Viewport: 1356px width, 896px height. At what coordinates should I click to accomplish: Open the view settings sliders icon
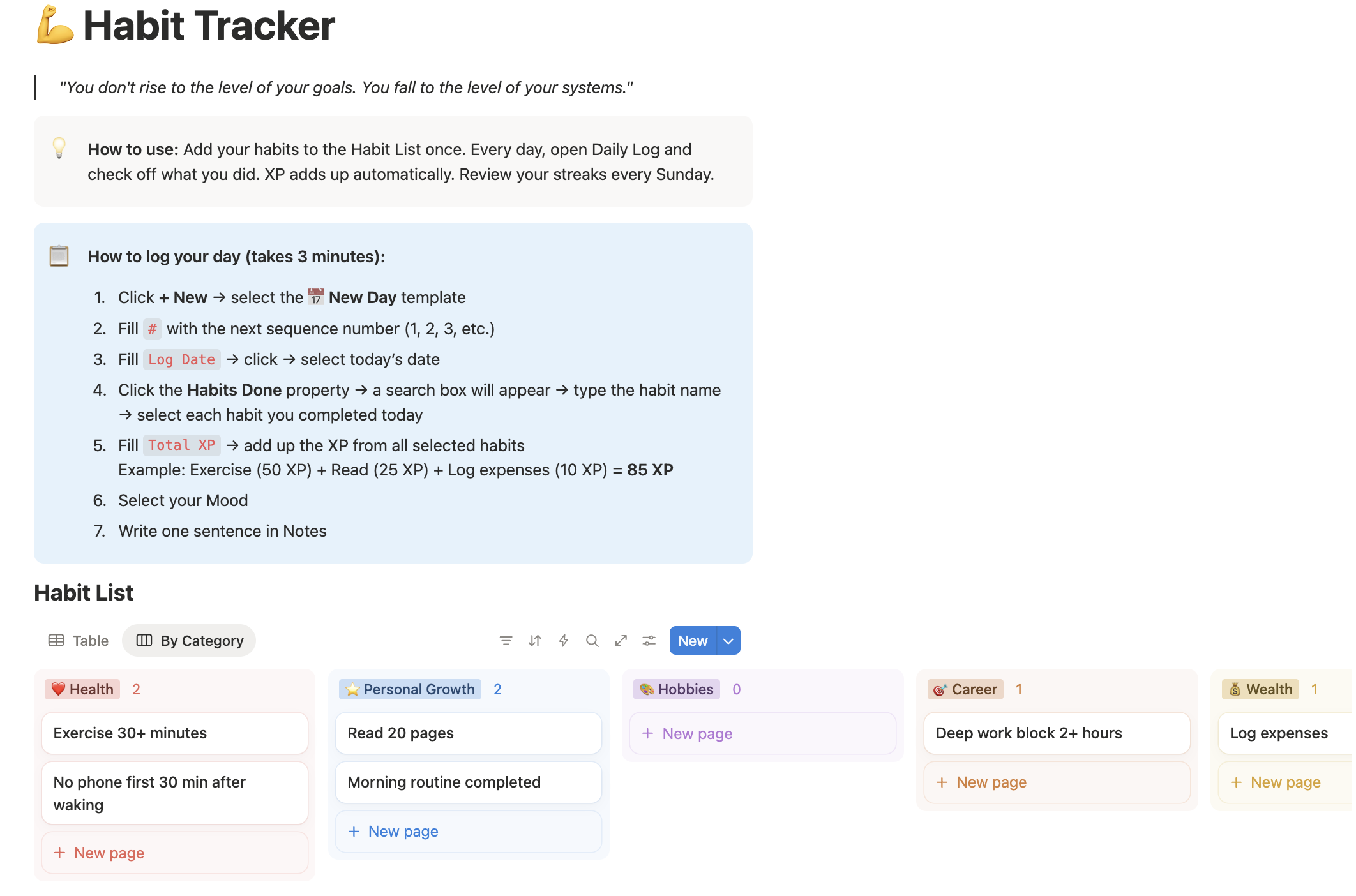click(649, 640)
